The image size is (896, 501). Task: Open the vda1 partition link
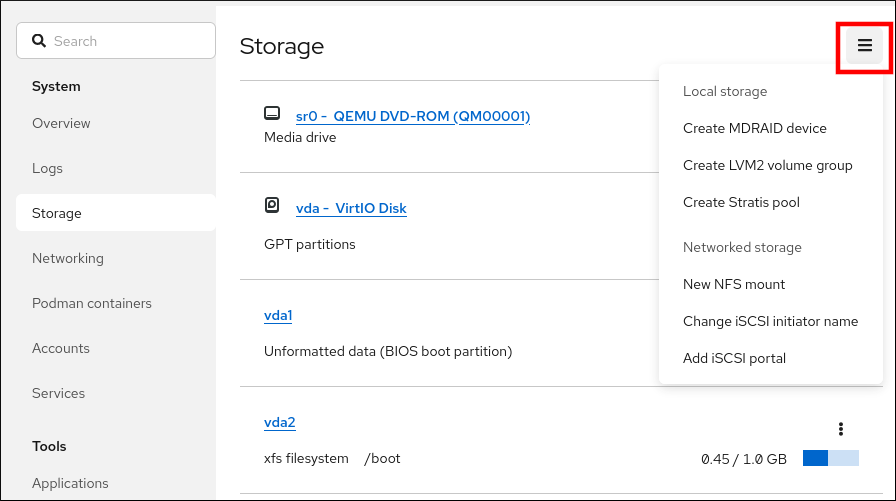[x=278, y=315]
